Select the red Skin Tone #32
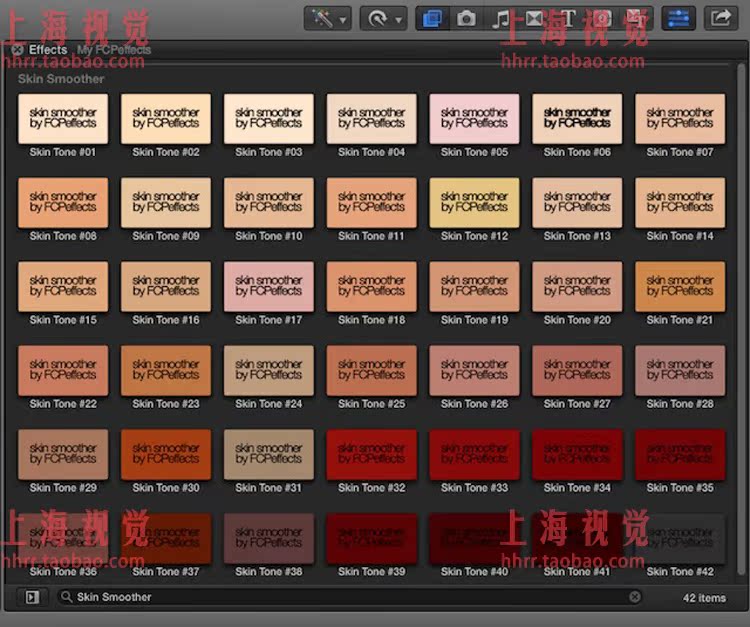 372,454
